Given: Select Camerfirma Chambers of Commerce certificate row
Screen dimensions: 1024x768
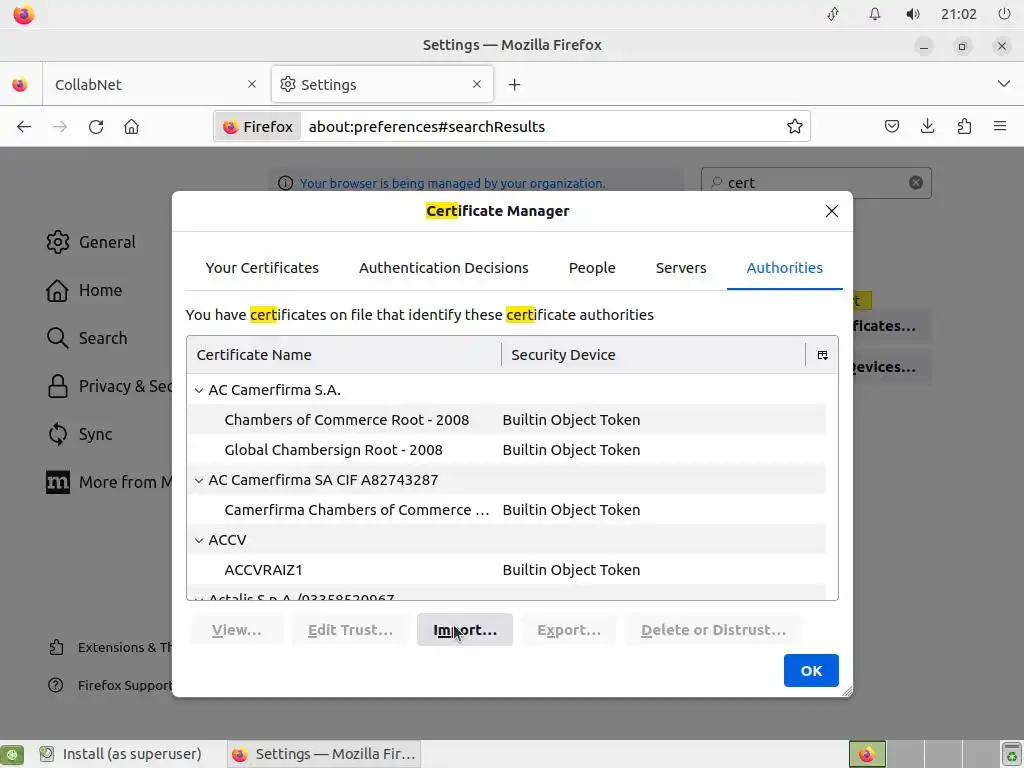Looking at the screenshot, I should [x=507, y=510].
